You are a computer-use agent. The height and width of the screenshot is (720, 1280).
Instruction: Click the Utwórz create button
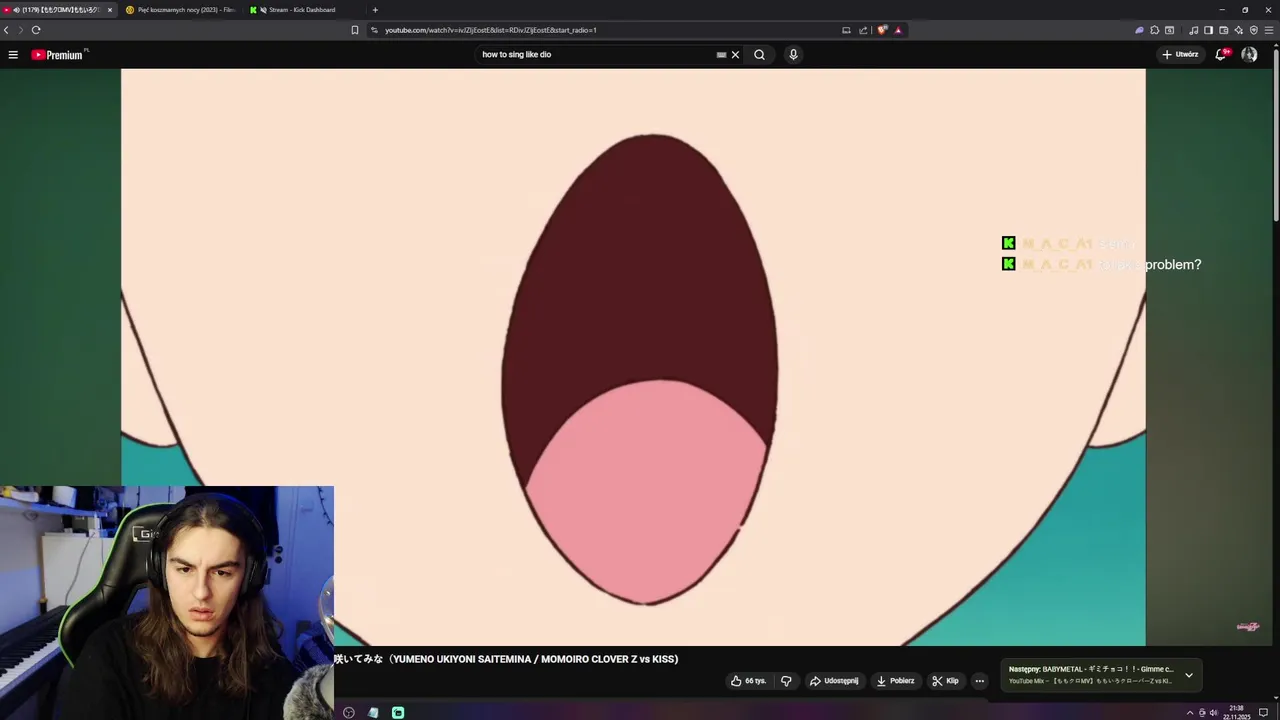coord(1180,55)
